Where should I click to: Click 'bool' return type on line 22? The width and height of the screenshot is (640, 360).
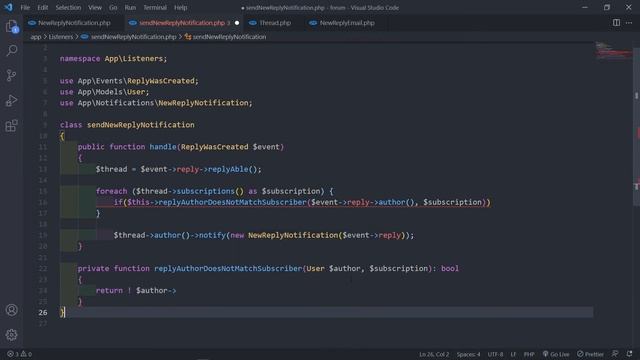pos(450,269)
